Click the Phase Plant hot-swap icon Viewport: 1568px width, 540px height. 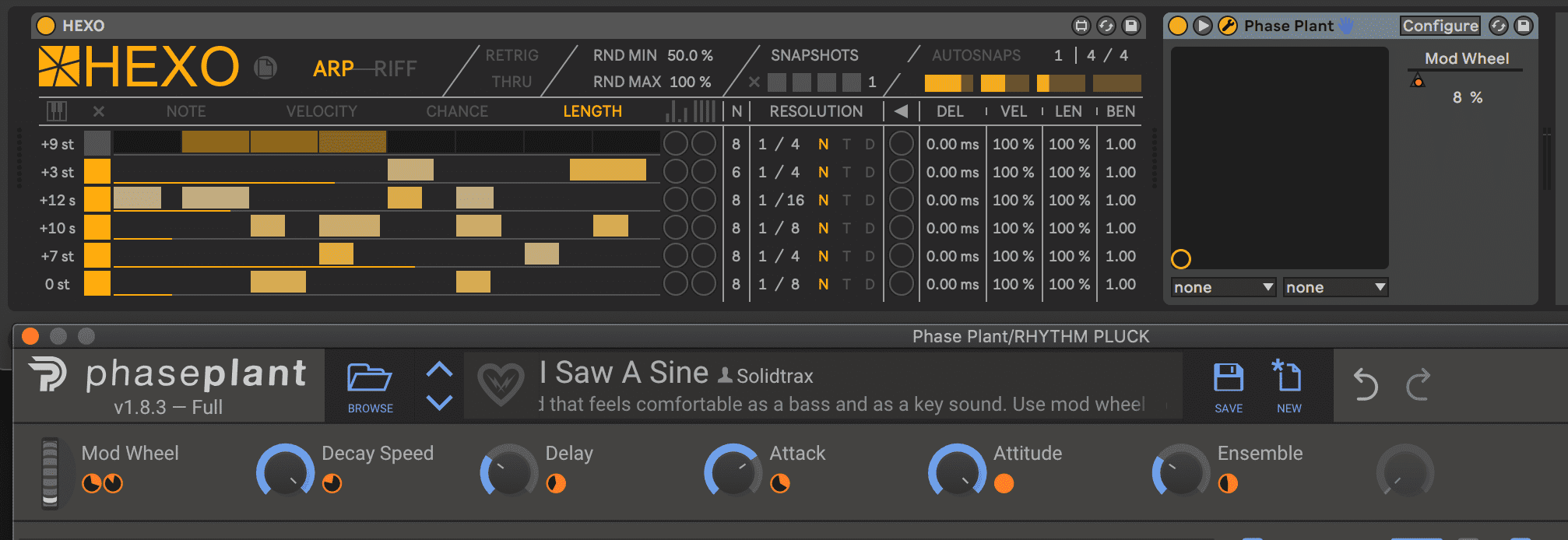(1499, 26)
